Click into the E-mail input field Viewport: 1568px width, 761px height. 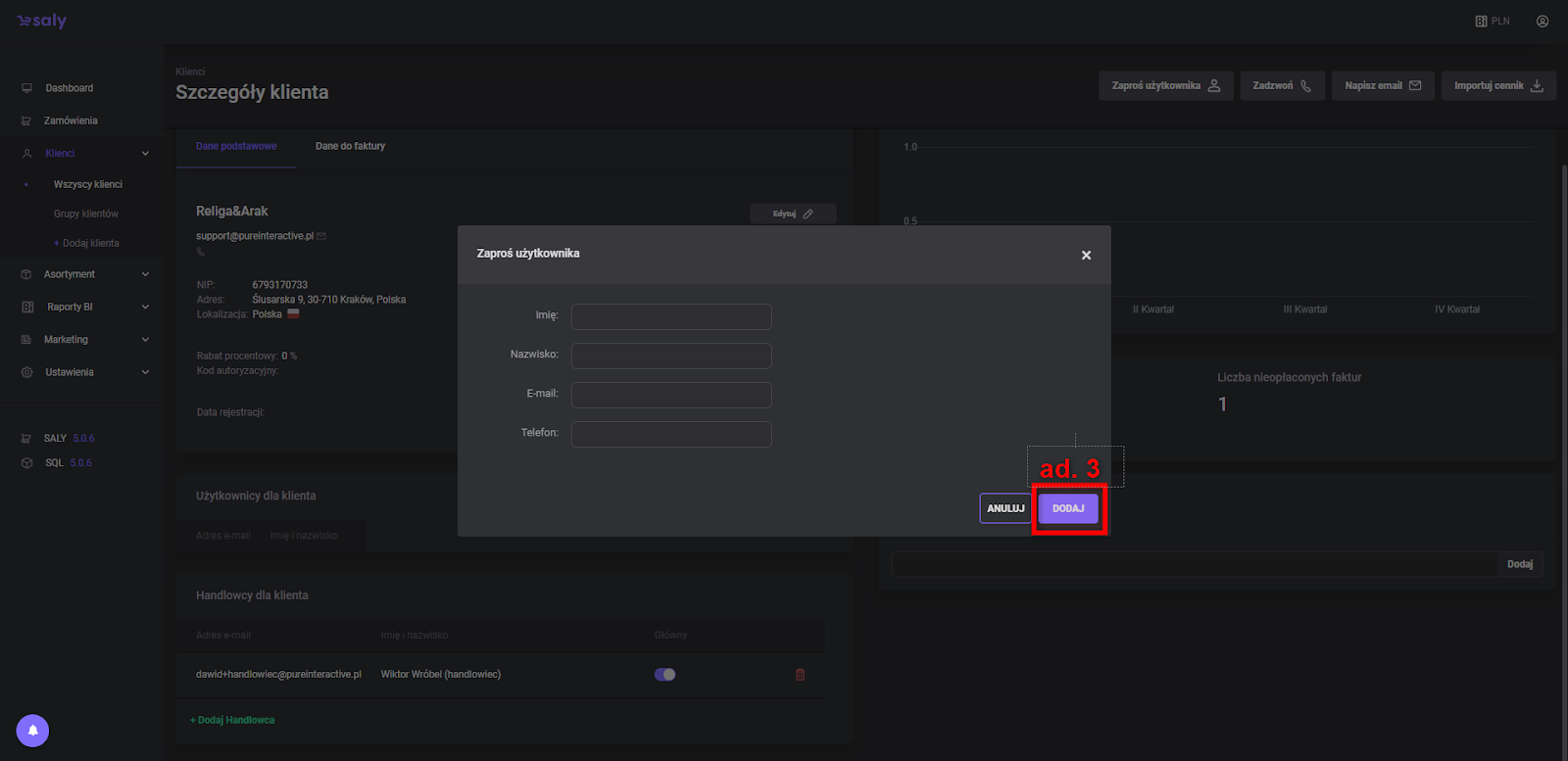click(671, 395)
